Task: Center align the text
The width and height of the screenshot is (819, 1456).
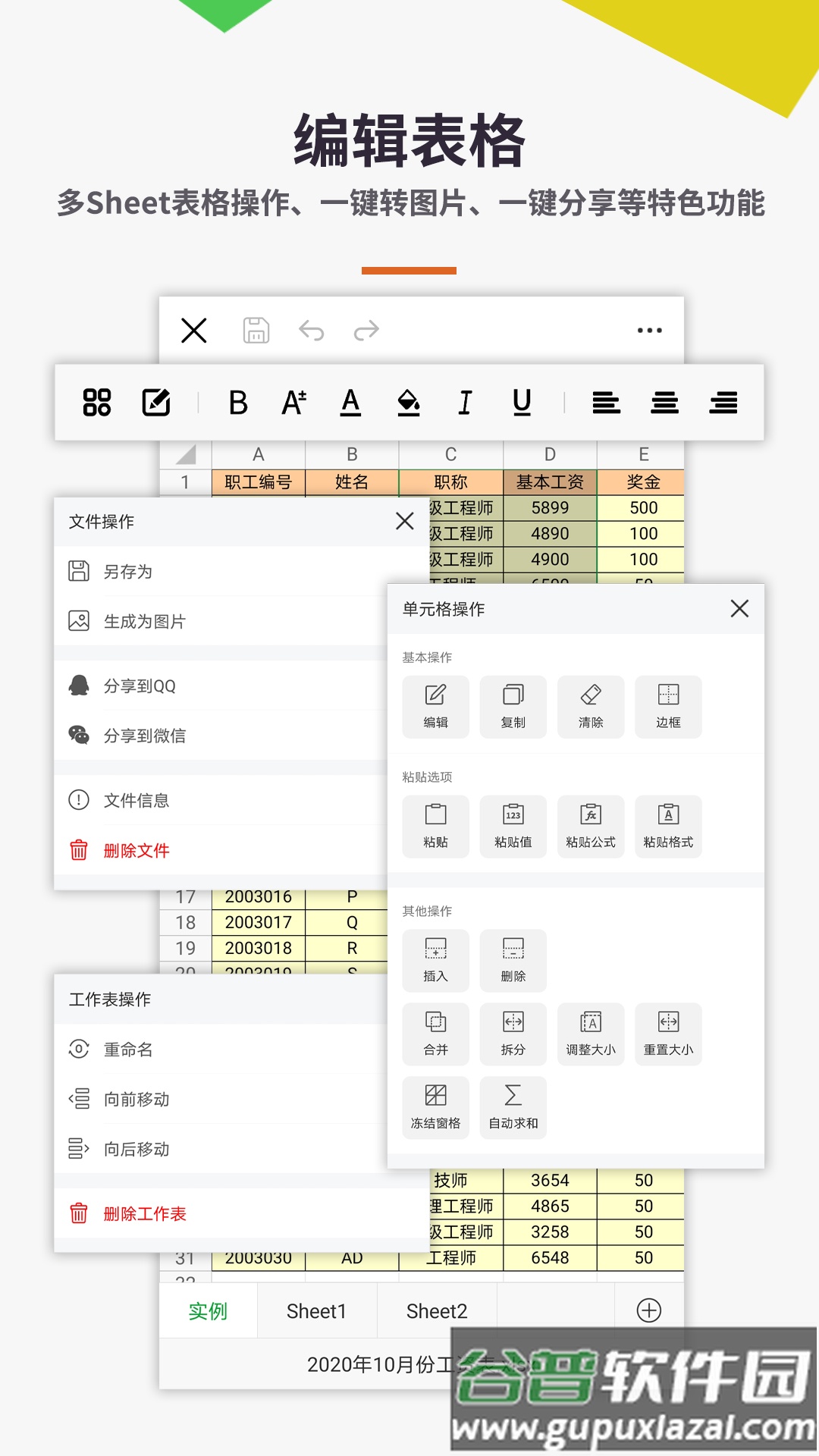Action: click(x=665, y=403)
